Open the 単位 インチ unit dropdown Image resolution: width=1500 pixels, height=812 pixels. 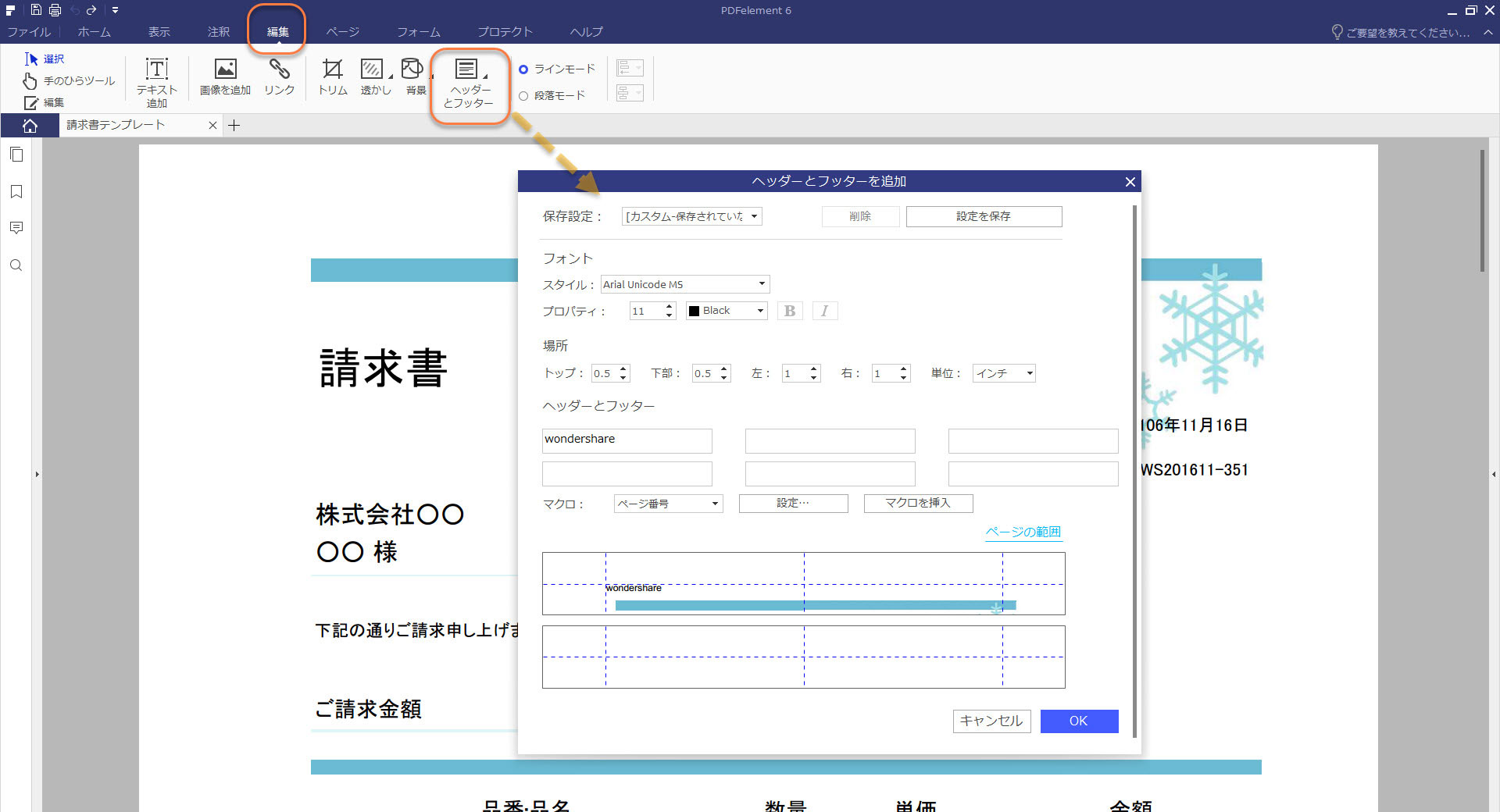(x=1004, y=373)
